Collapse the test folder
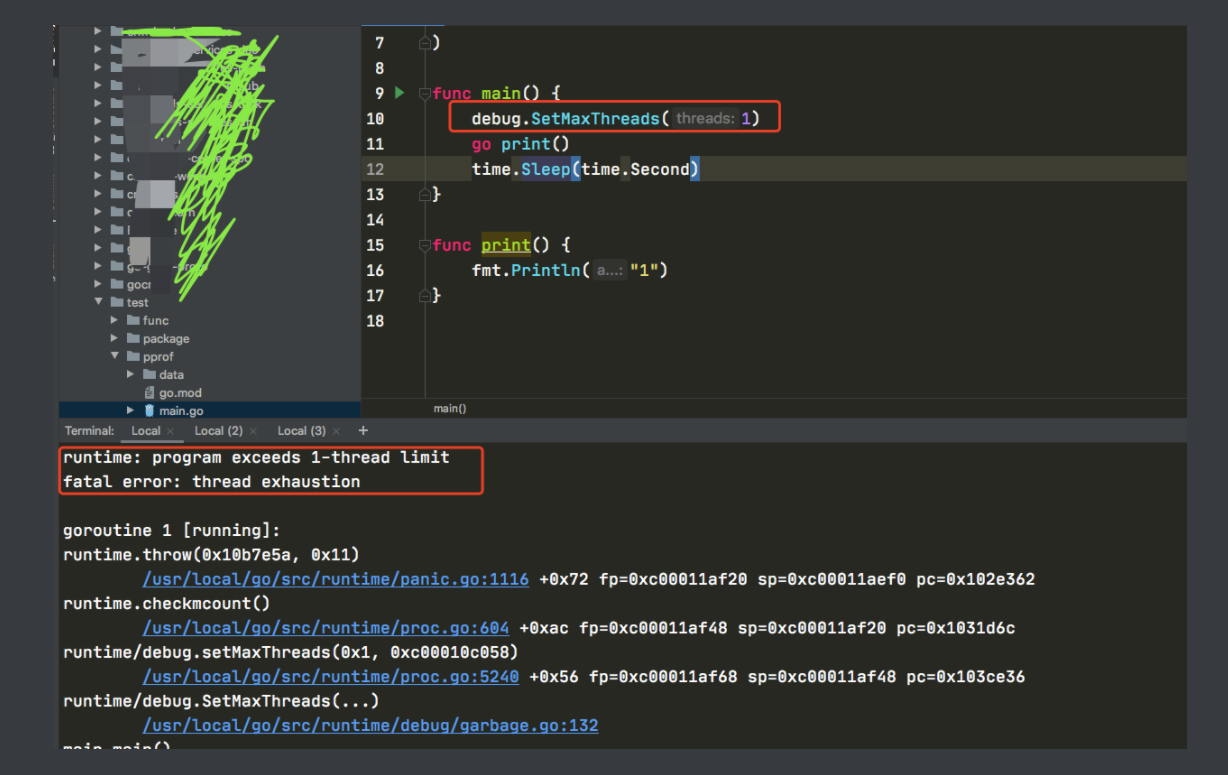 tap(97, 302)
